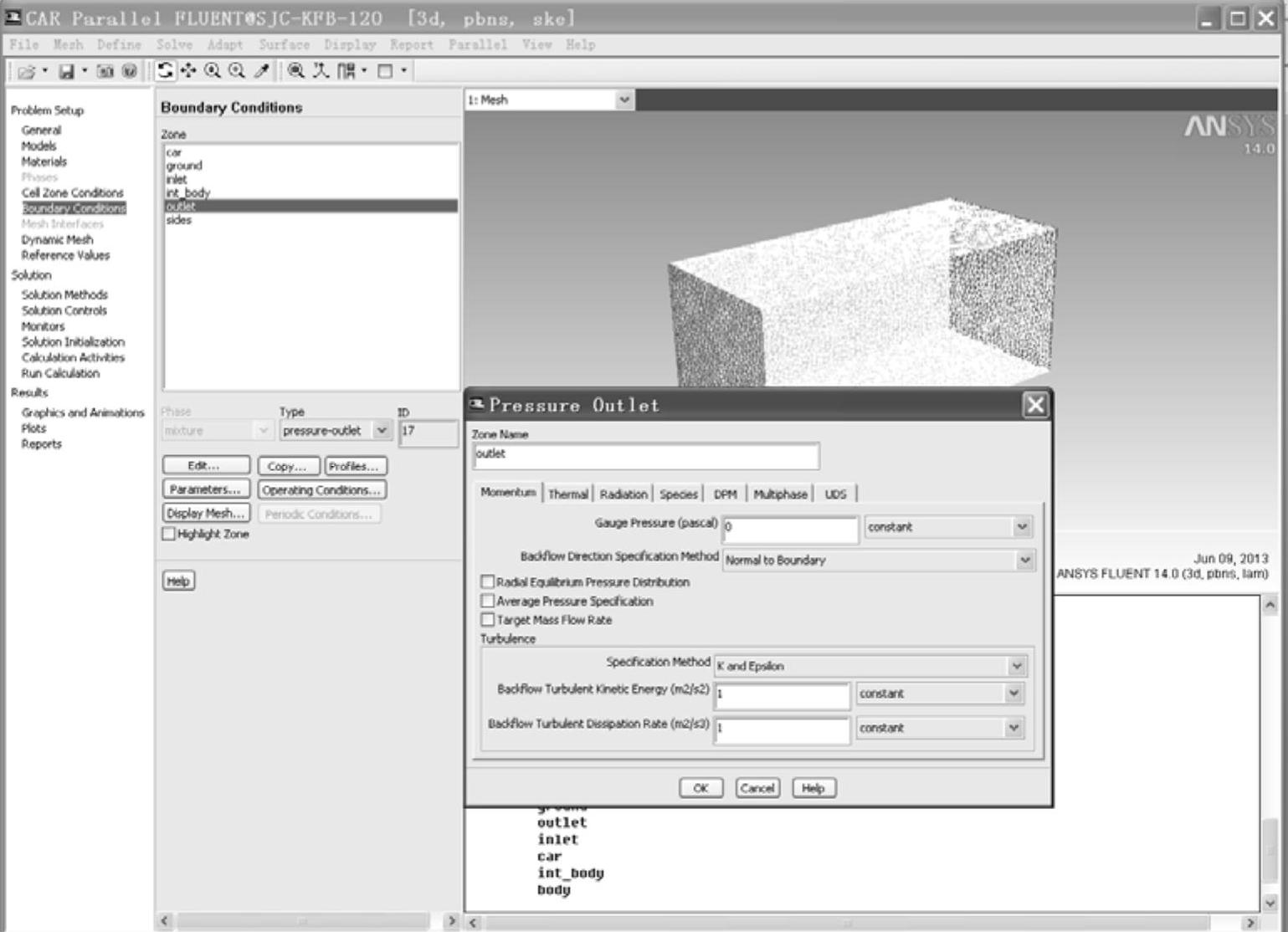
Task: Open the Solve menu
Action: click(x=174, y=44)
